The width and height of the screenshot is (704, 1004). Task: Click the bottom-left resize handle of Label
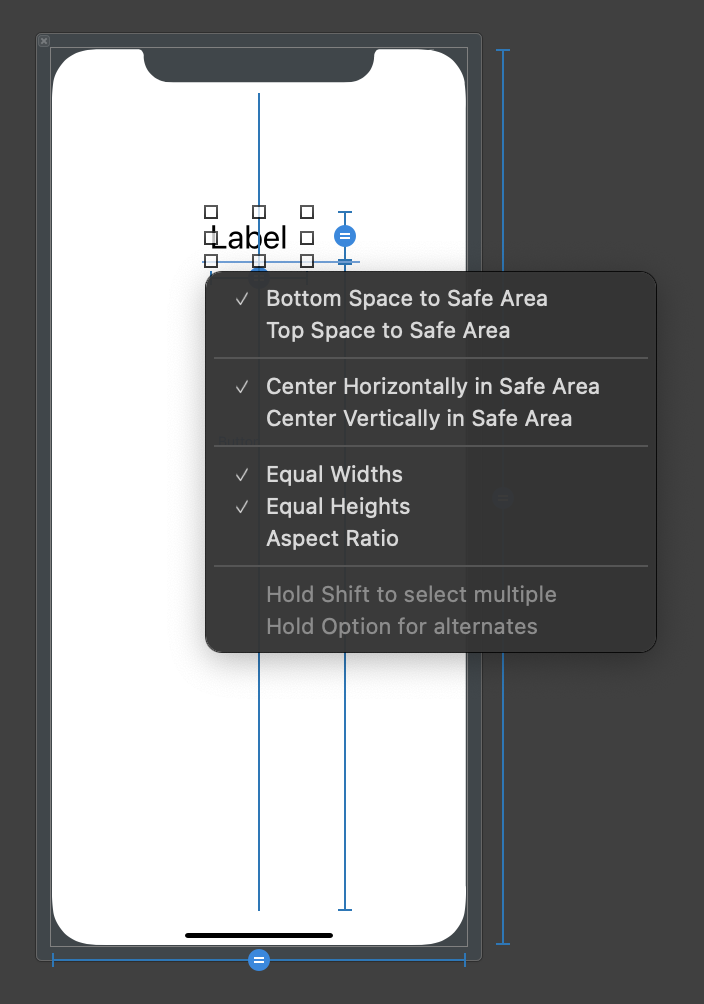coord(211,261)
